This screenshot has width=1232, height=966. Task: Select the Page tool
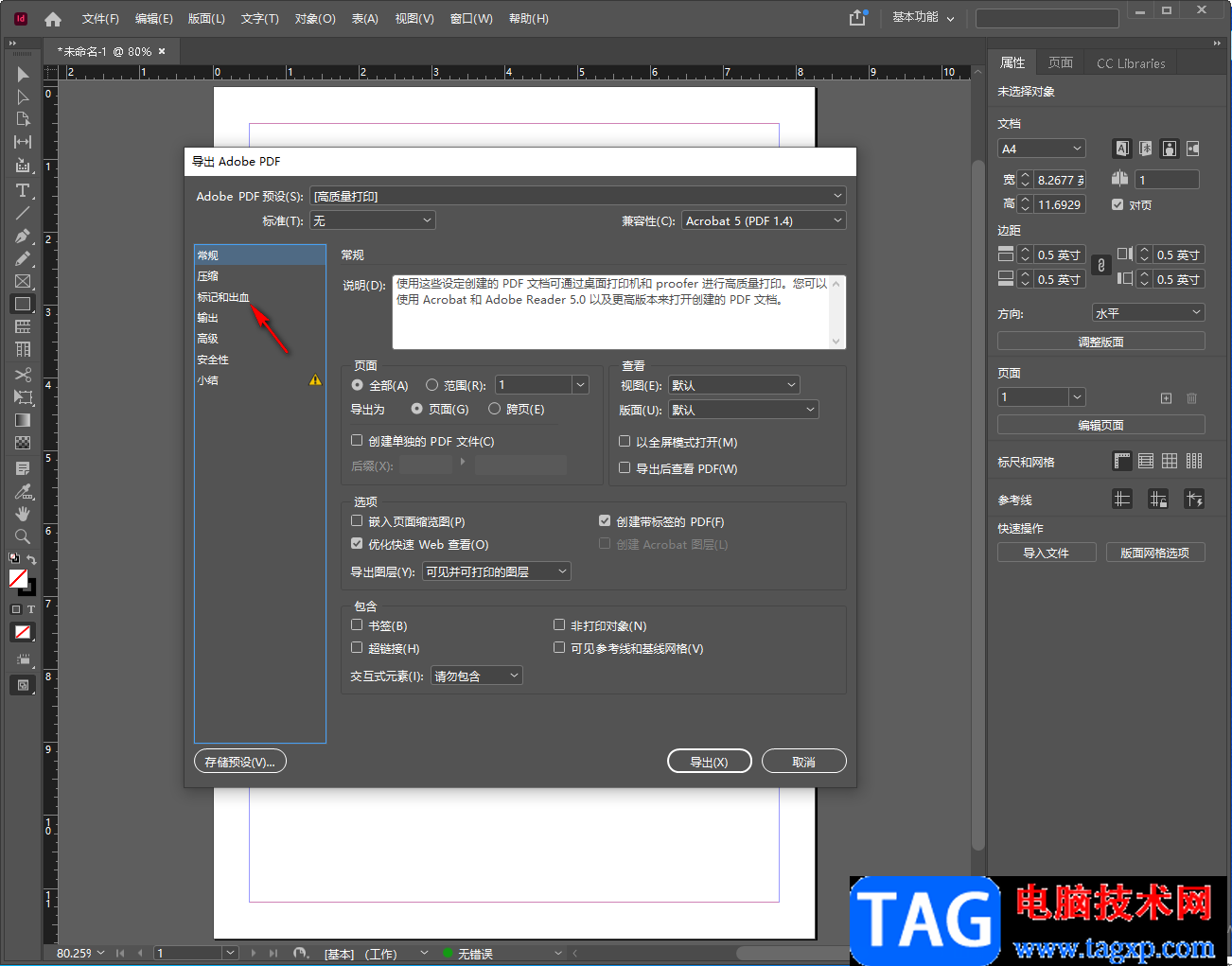tap(23, 119)
